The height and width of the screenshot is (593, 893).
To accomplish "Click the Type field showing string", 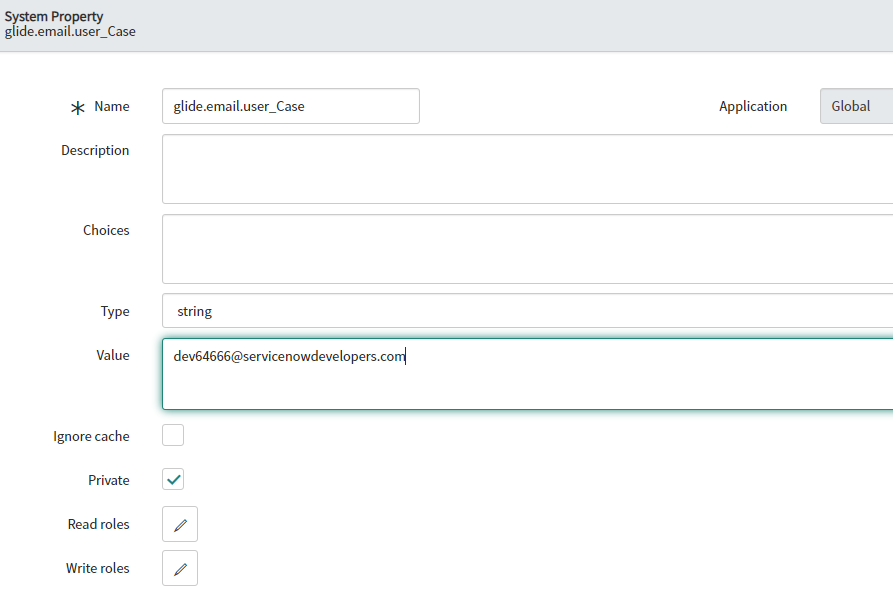I will pos(300,311).
